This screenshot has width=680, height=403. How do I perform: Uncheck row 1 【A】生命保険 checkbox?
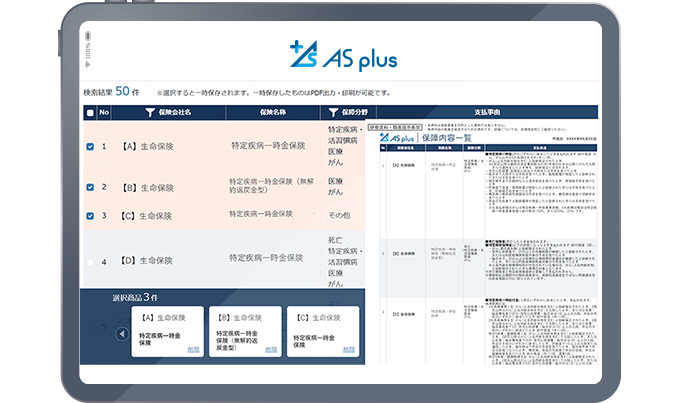point(90,147)
